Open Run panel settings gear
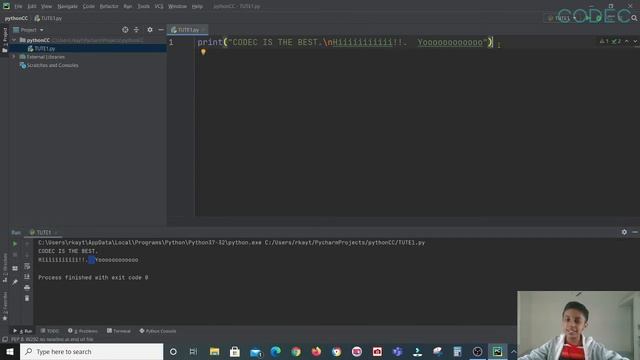 [x=624, y=232]
